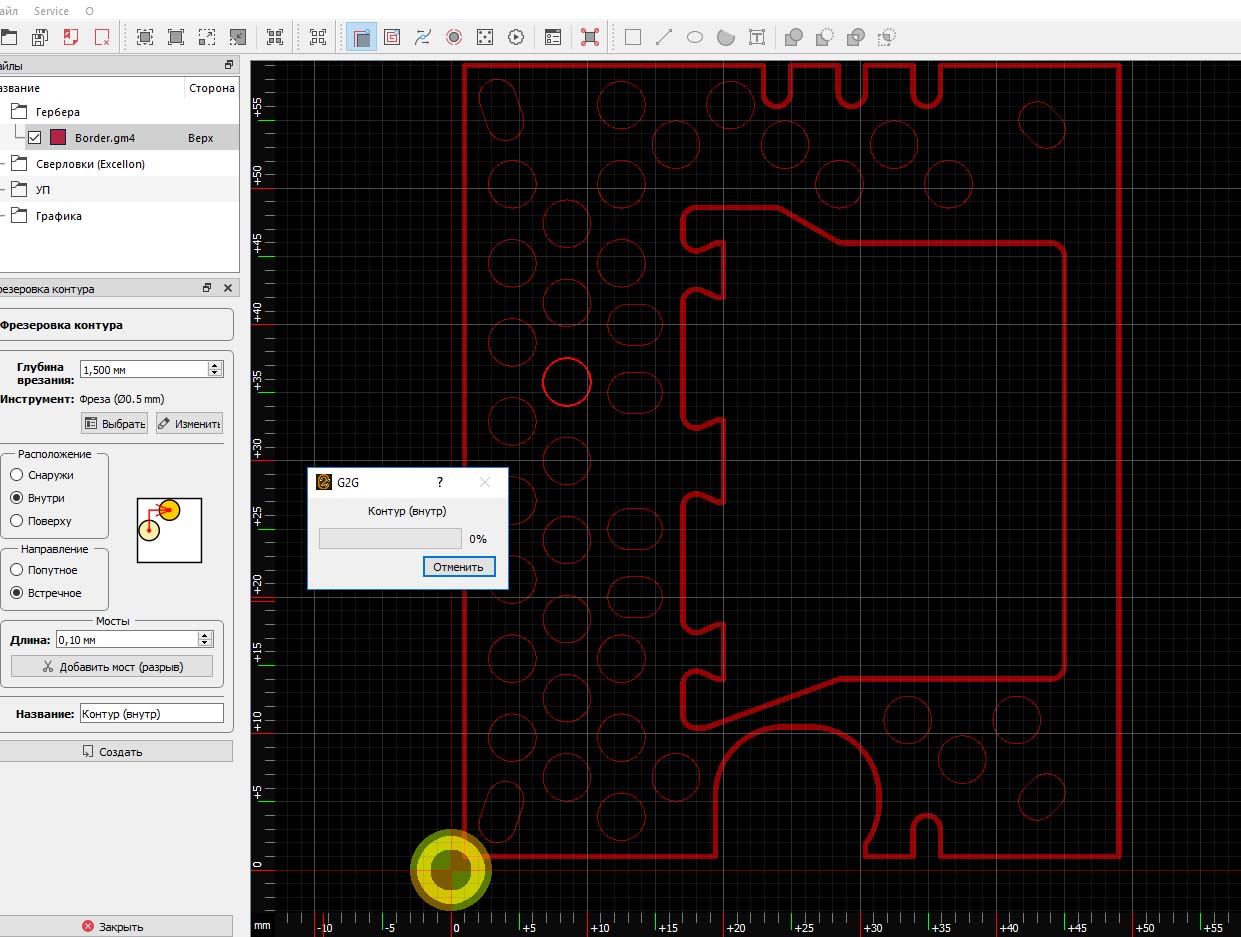Click the red PDF export icon
The image size is (1241, 937).
click(71, 37)
